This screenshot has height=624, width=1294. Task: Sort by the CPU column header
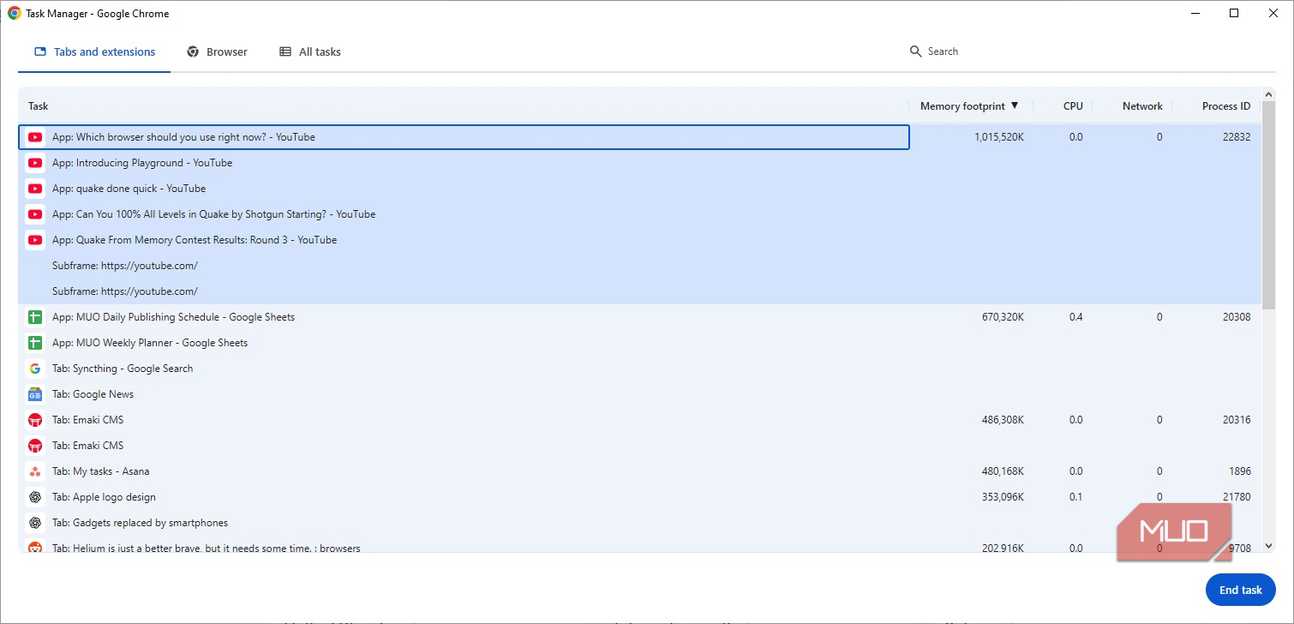(1073, 106)
